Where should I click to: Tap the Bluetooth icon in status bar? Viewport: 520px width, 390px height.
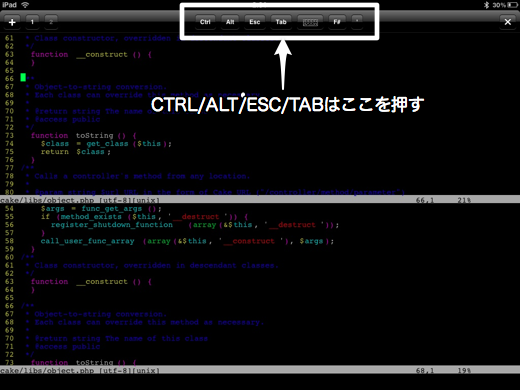click(x=486, y=5)
